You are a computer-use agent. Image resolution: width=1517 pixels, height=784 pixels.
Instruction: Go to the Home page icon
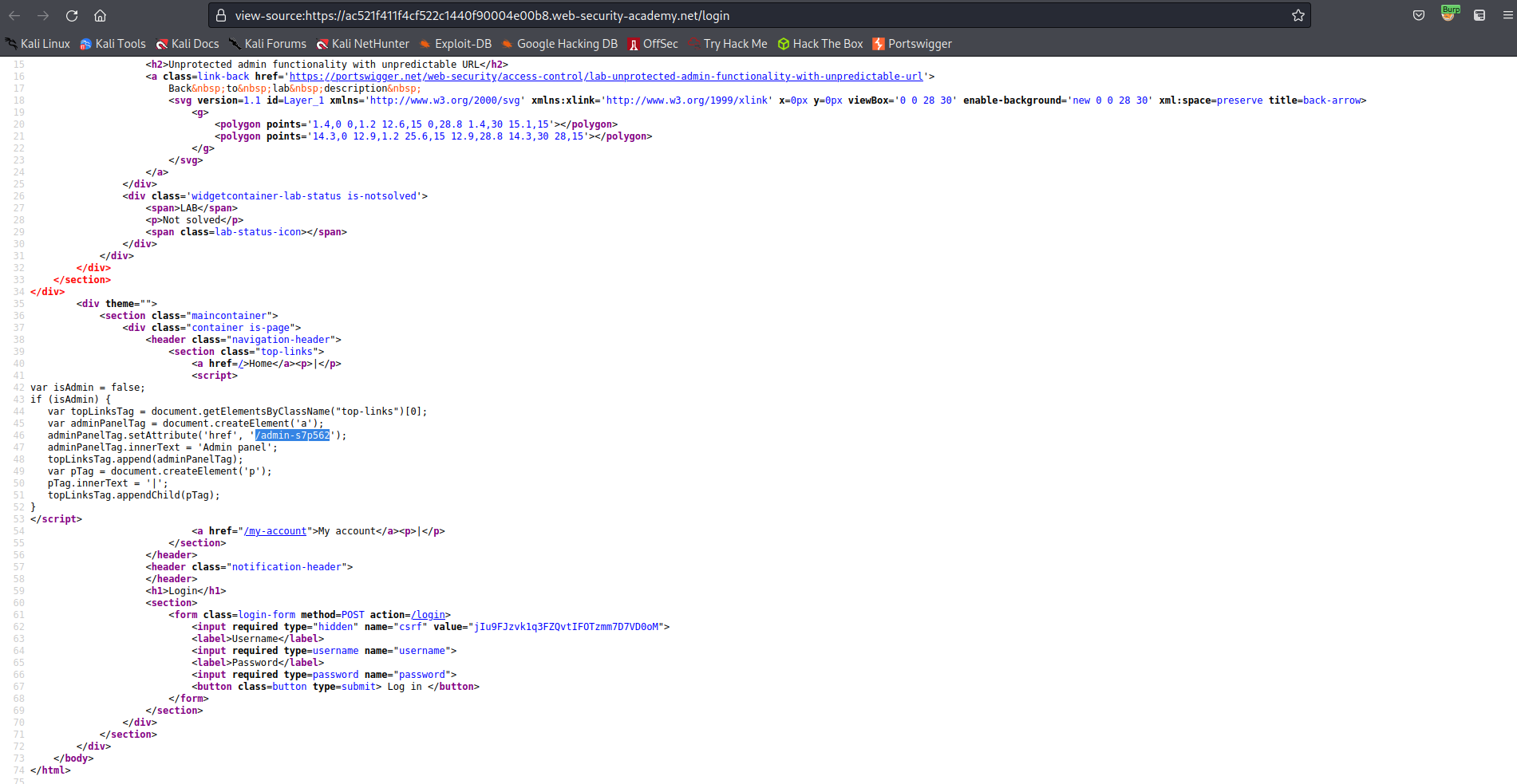click(x=100, y=15)
